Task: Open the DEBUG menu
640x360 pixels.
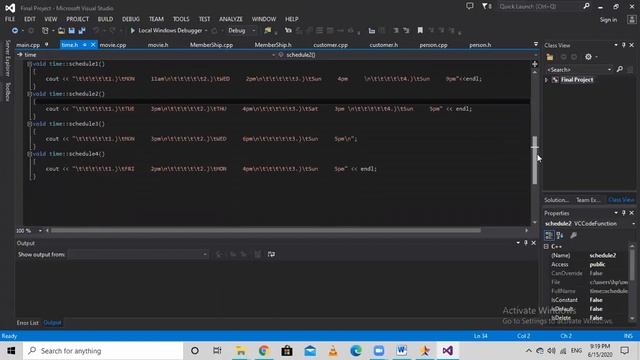Action: coord(131,19)
